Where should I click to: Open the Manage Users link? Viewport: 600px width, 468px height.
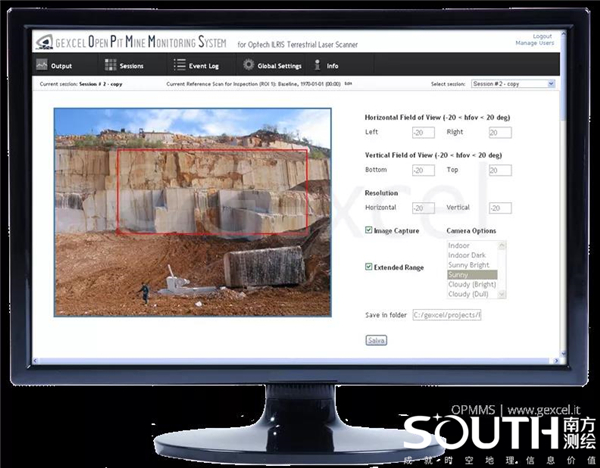pyautogui.click(x=533, y=43)
